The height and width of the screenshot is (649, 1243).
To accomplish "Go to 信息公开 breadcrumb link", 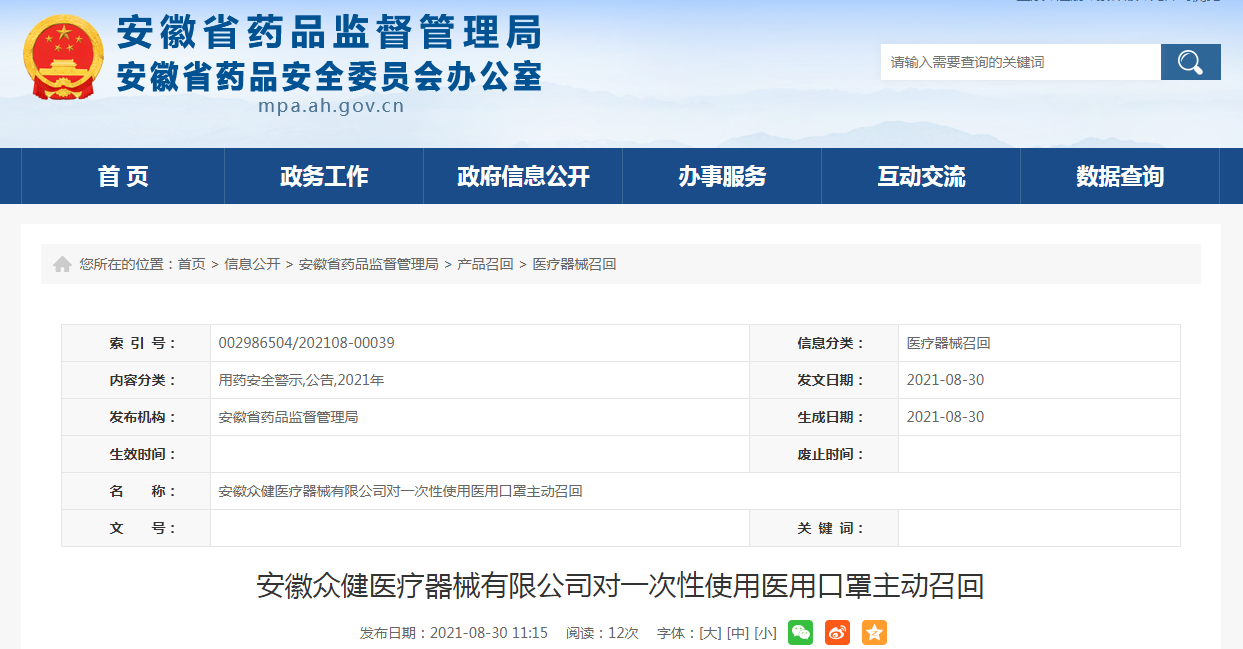I will [x=252, y=264].
